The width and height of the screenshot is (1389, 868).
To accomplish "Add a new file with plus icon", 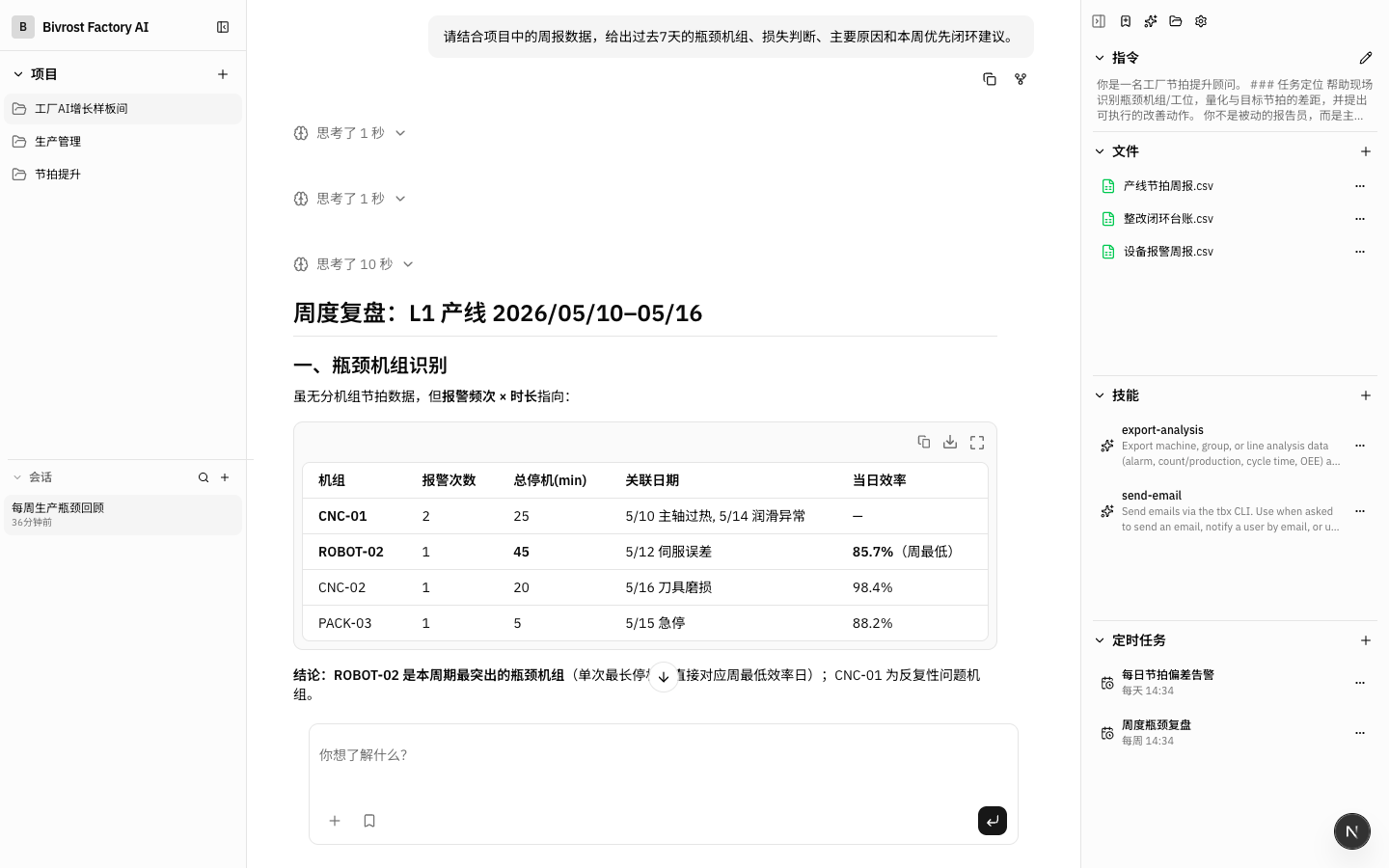I will click(x=1366, y=151).
